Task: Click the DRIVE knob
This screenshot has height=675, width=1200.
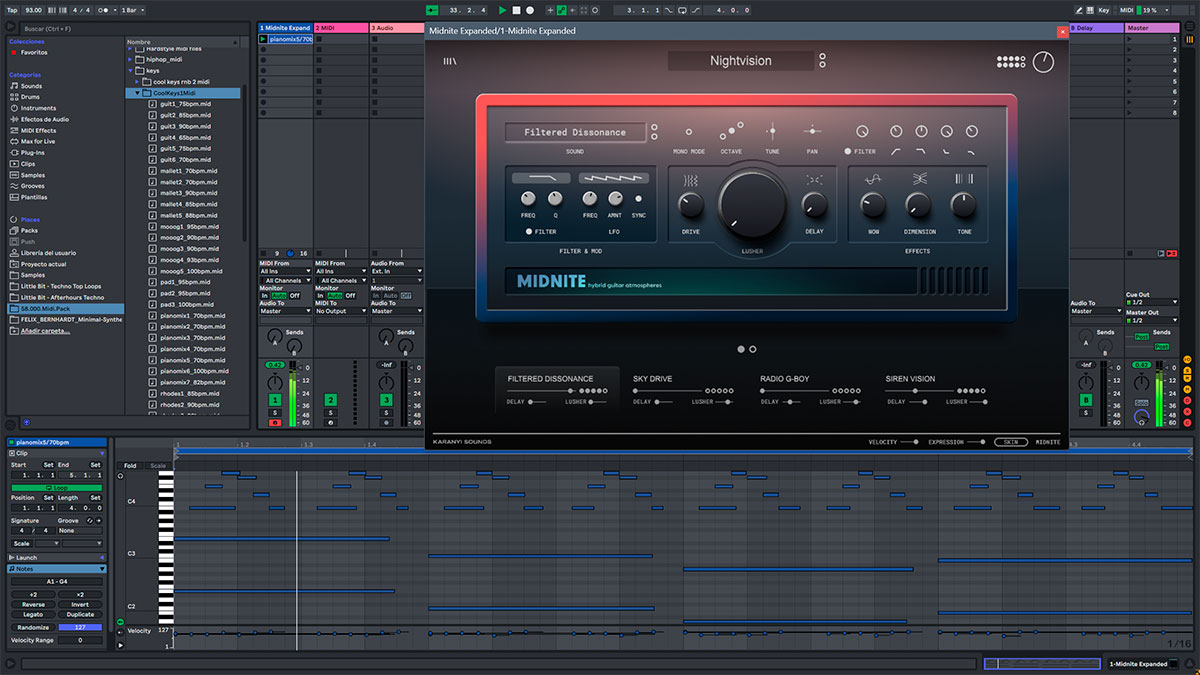Action: [x=691, y=206]
